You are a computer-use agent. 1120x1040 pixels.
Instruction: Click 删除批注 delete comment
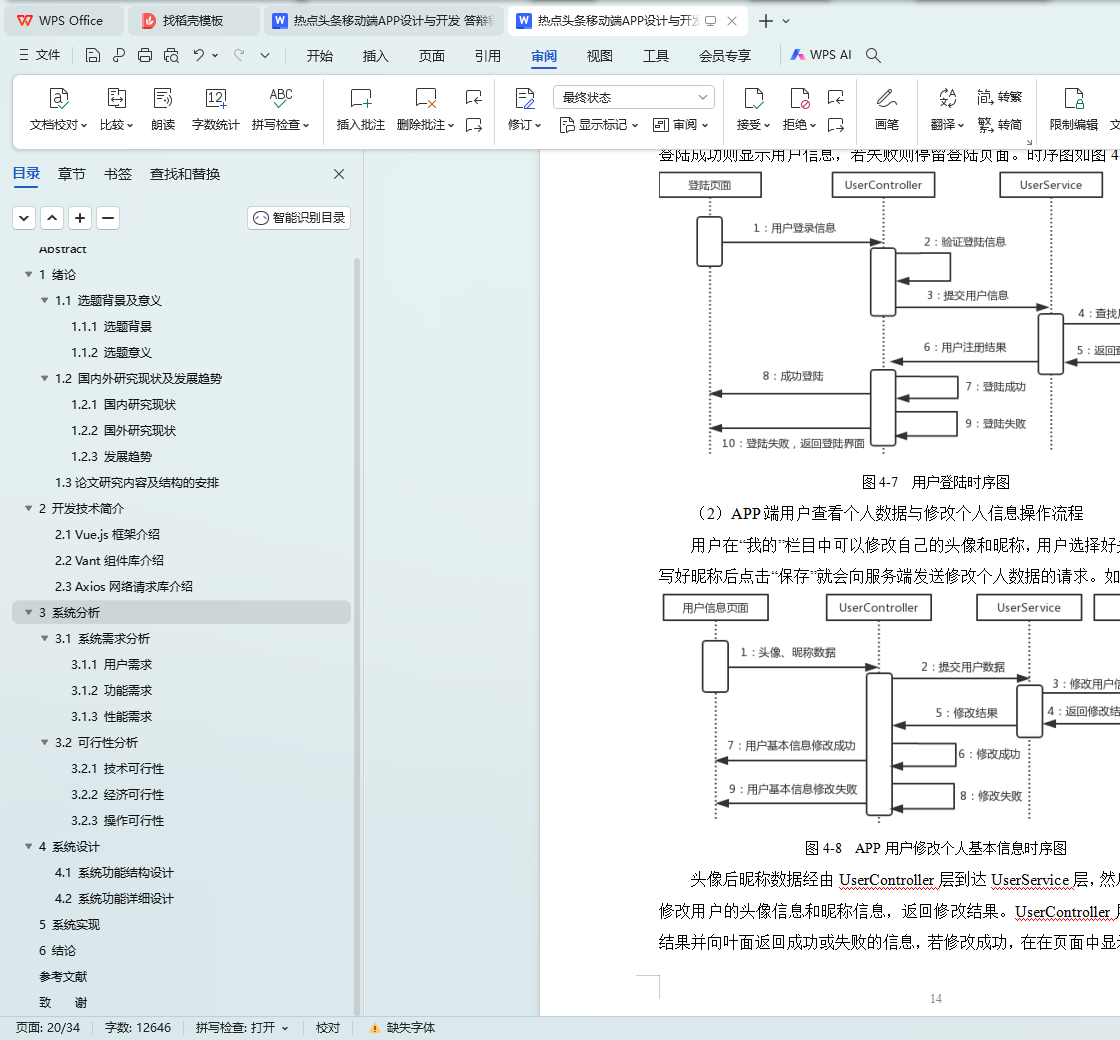426,109
